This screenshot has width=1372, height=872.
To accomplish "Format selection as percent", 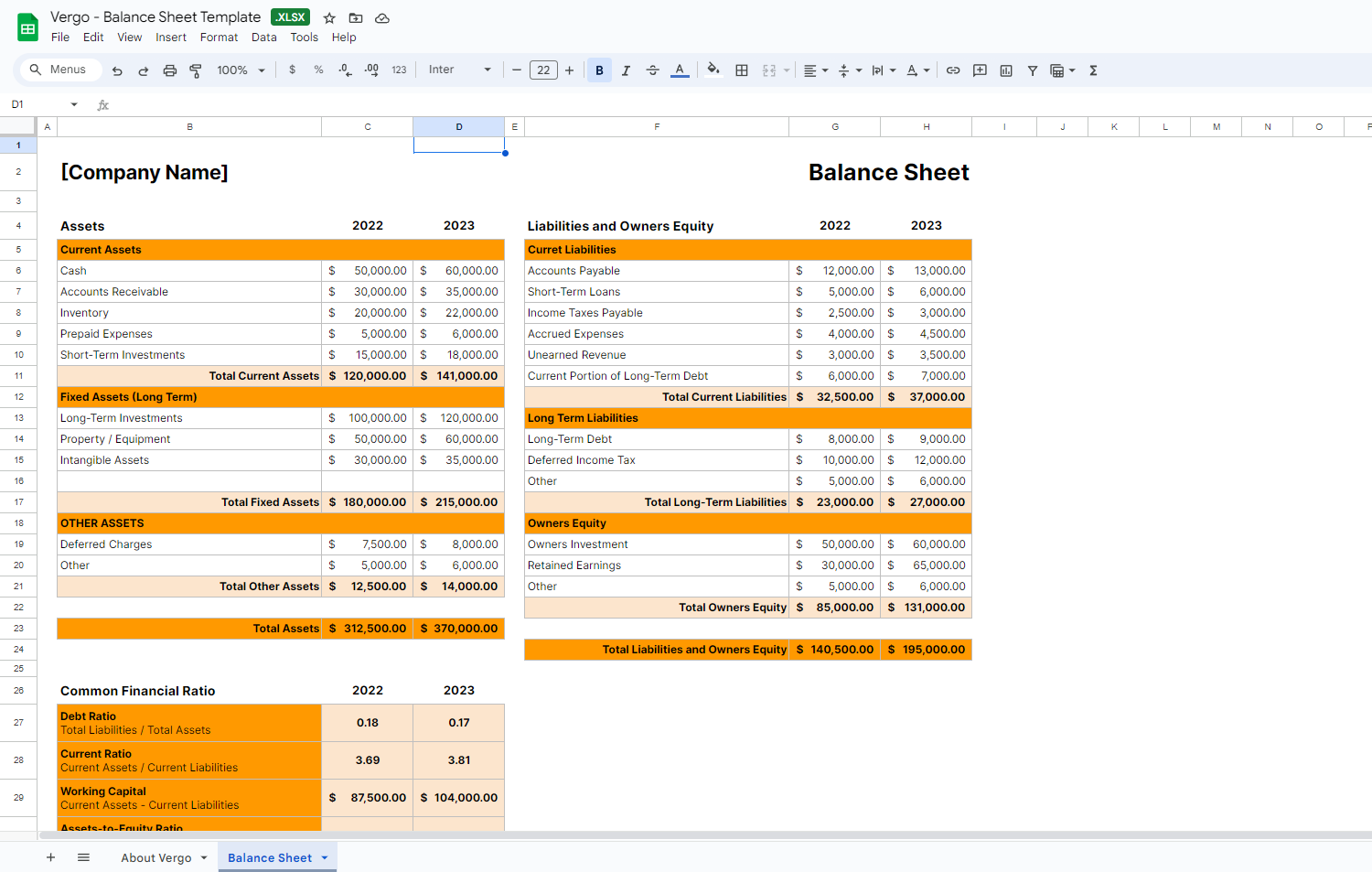I will [317, 70].
